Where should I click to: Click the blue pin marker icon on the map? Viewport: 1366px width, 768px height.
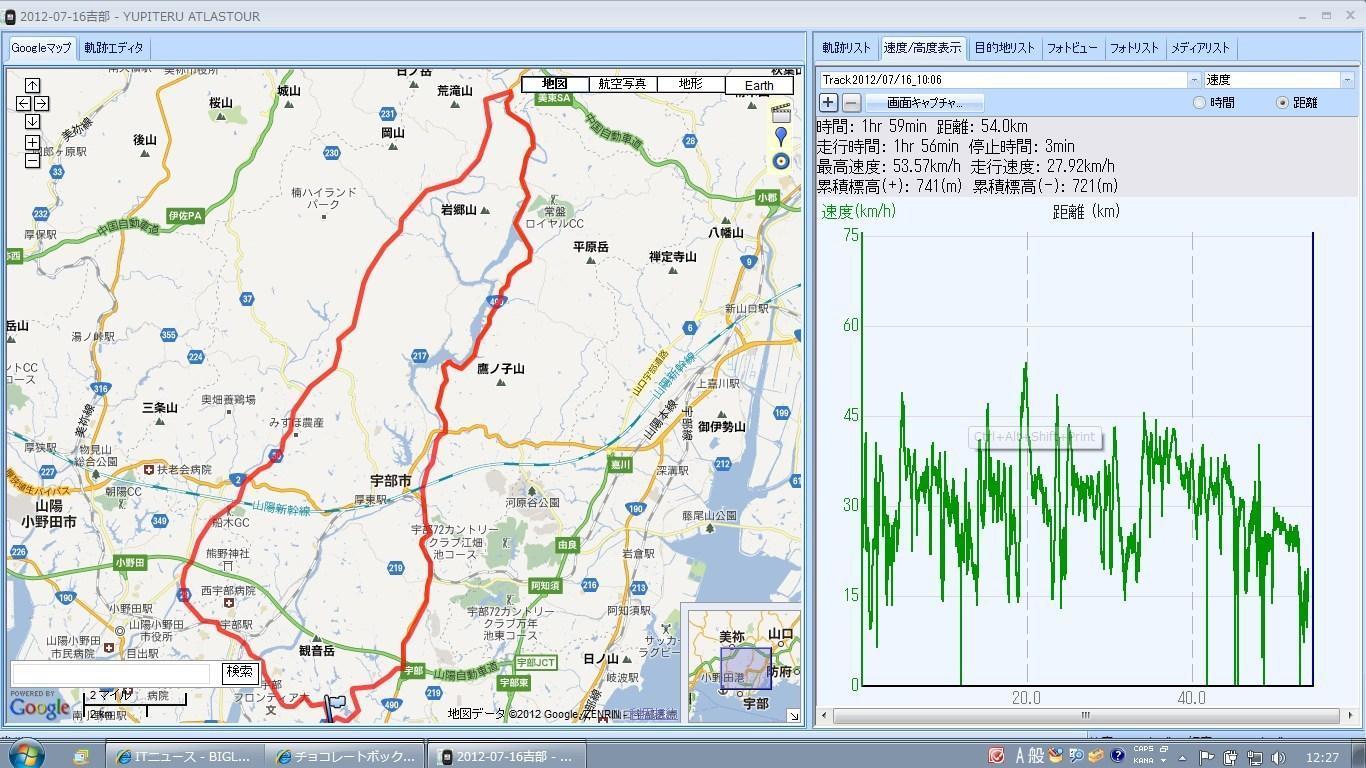pos(781,137)
